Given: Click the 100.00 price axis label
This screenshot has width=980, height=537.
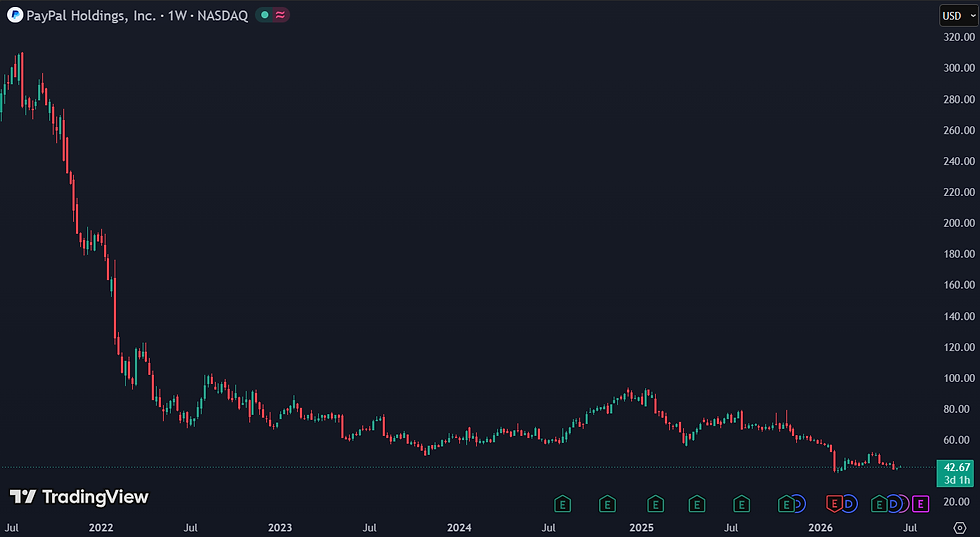Looking at the screenshot, I should click(x=959, y=378).
